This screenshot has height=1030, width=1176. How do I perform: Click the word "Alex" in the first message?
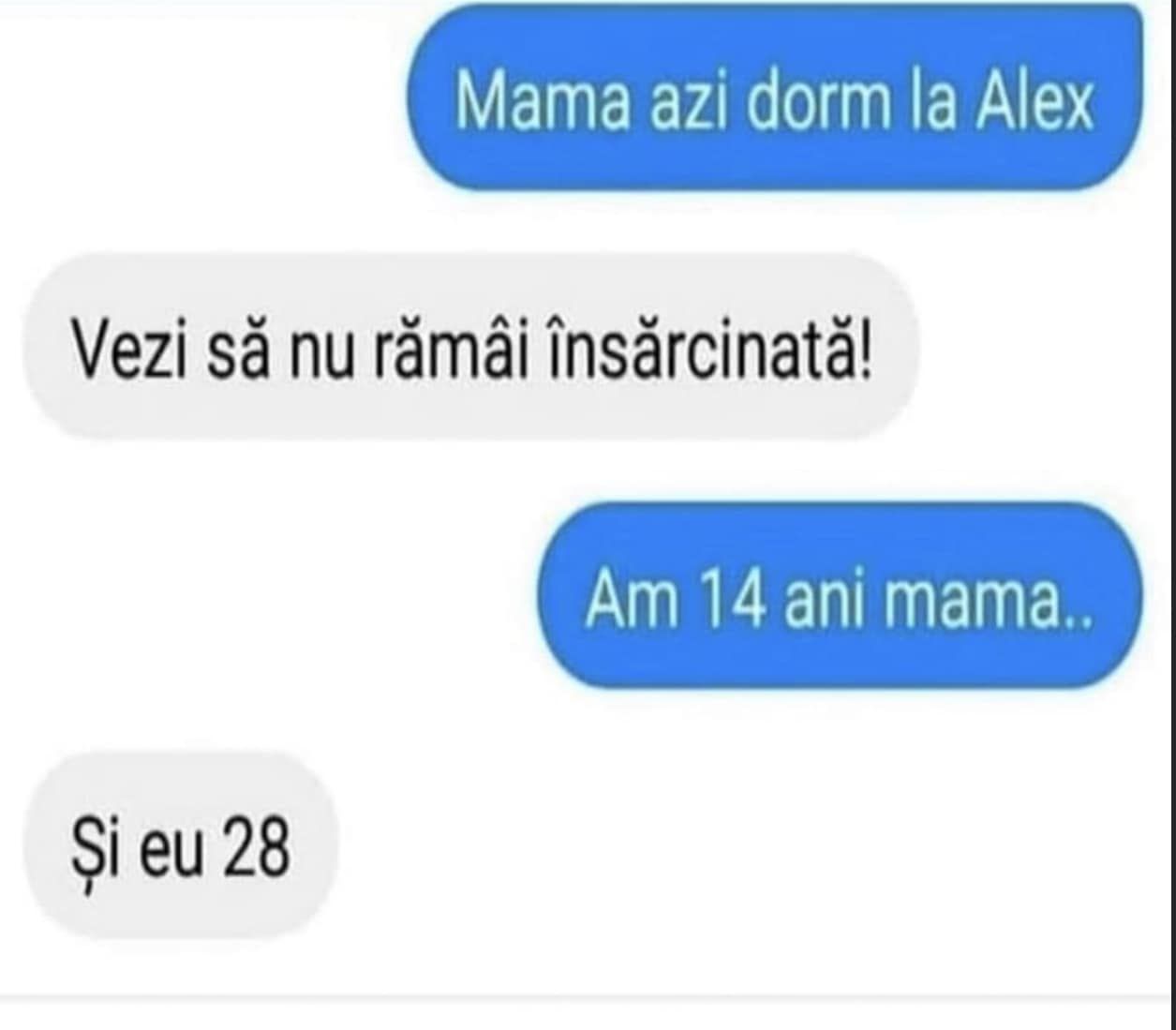pyautogui.click(x=1035, y=99)
